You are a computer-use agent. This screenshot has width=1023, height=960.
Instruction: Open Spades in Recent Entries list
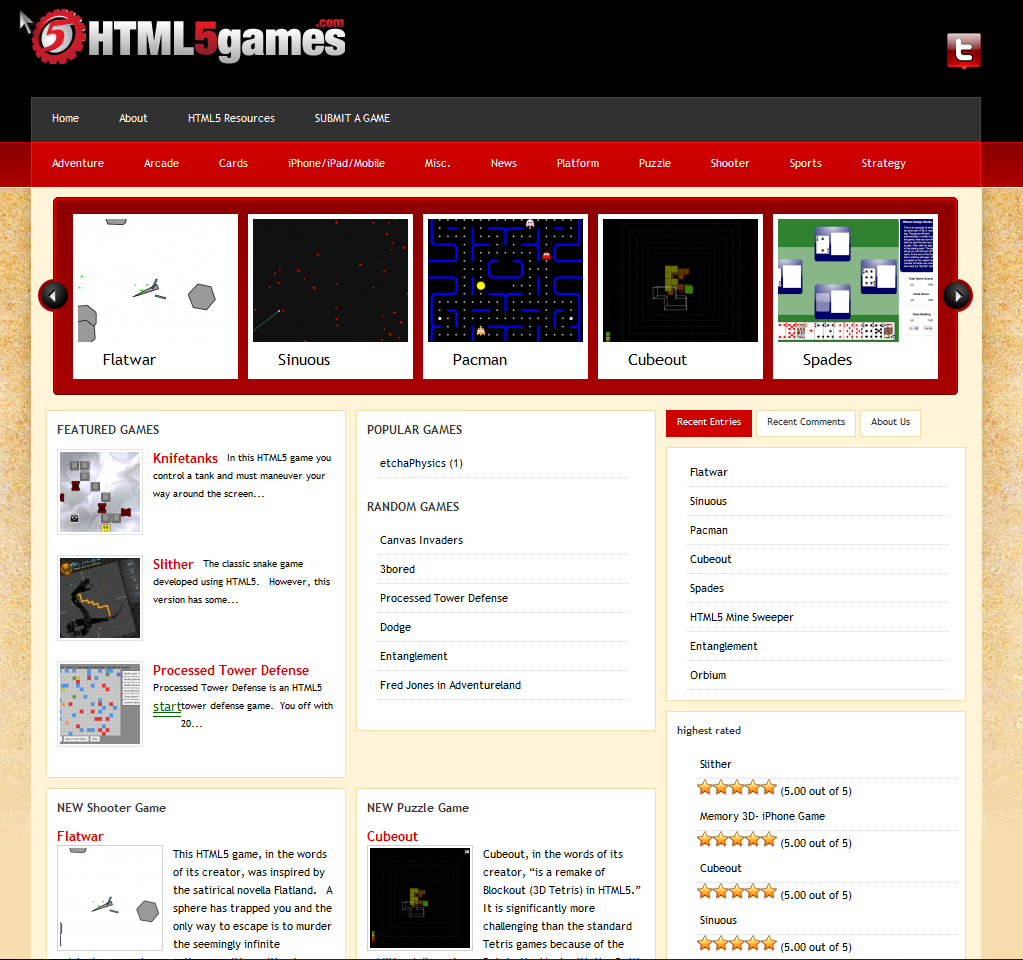coord(707,588)
